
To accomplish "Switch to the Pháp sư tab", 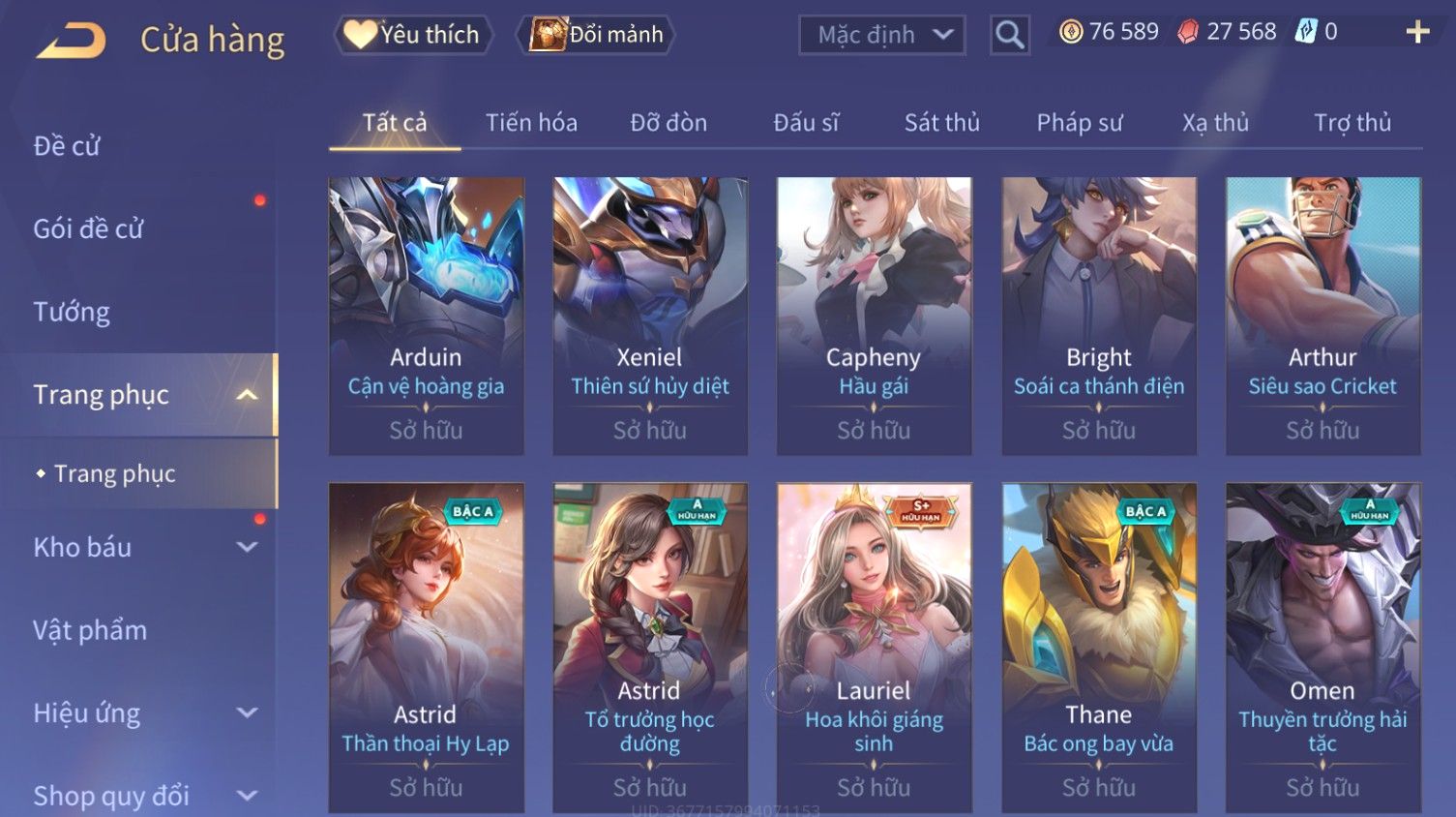I will point(1080,123).
